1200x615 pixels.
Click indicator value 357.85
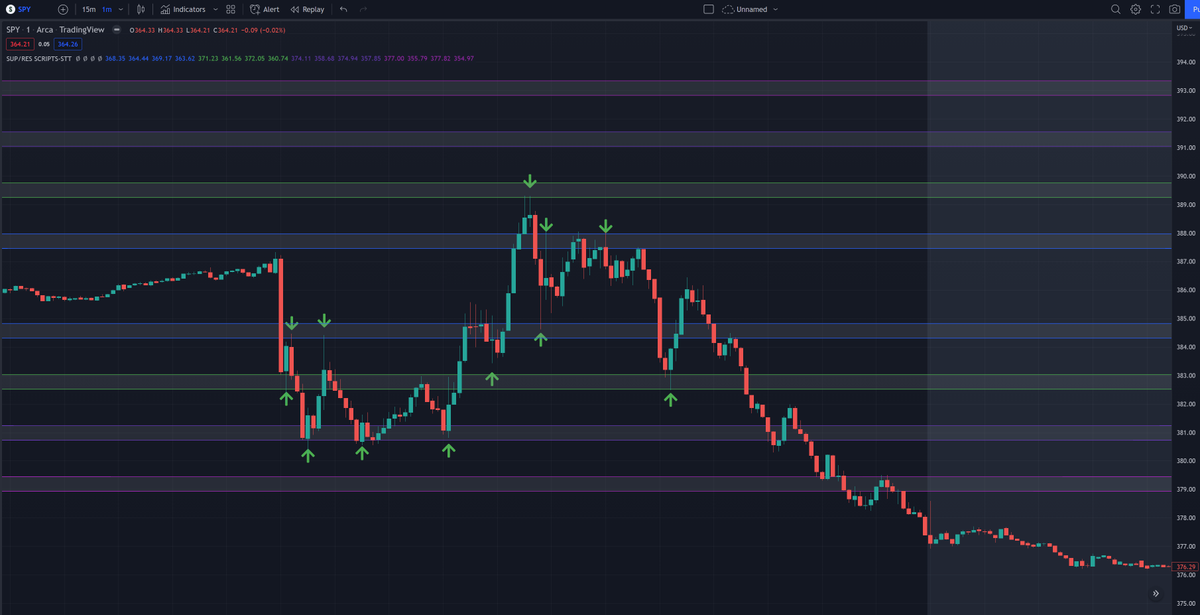tap(370, 58)
